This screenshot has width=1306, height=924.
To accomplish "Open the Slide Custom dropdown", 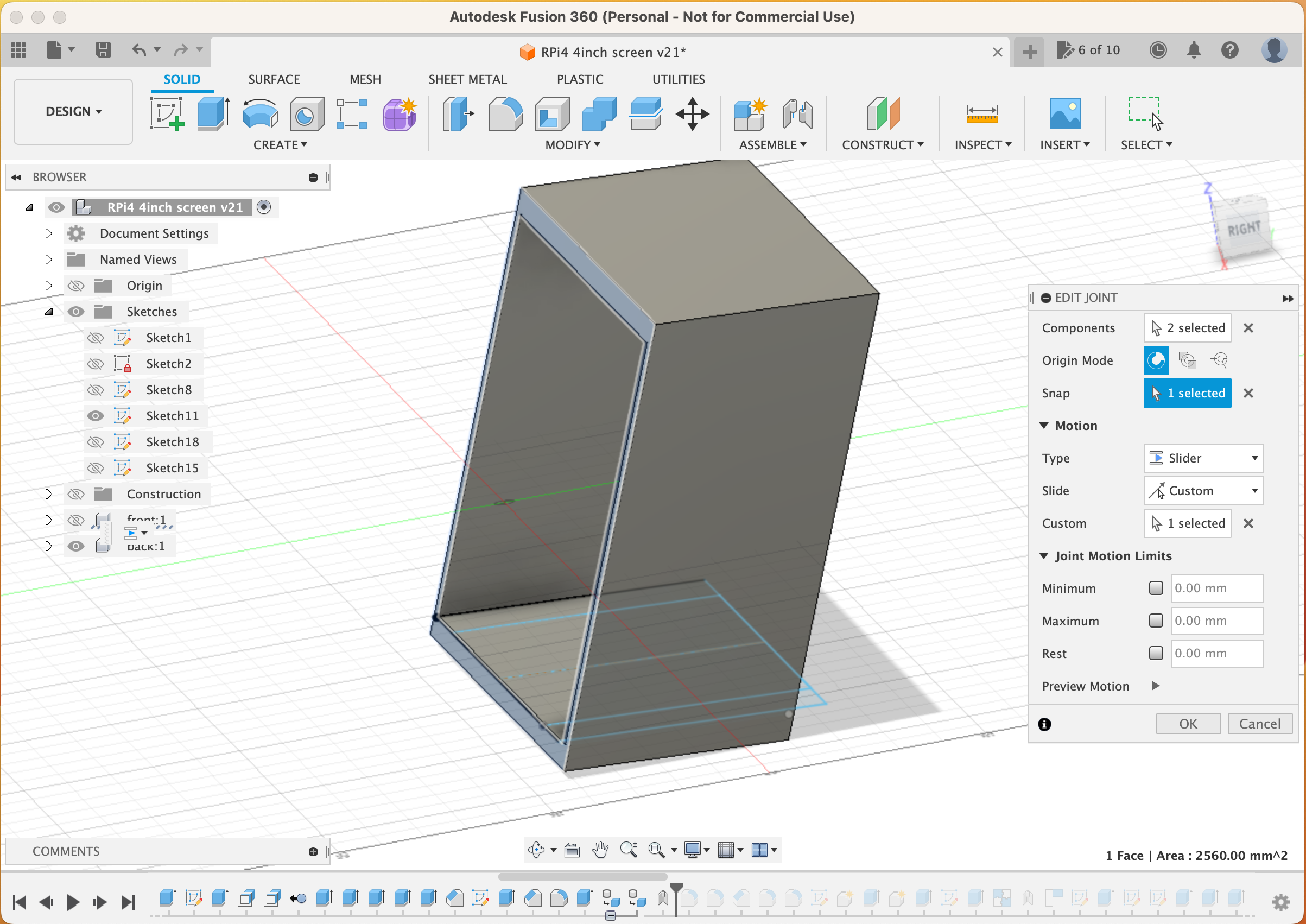I will point(1203,490).
